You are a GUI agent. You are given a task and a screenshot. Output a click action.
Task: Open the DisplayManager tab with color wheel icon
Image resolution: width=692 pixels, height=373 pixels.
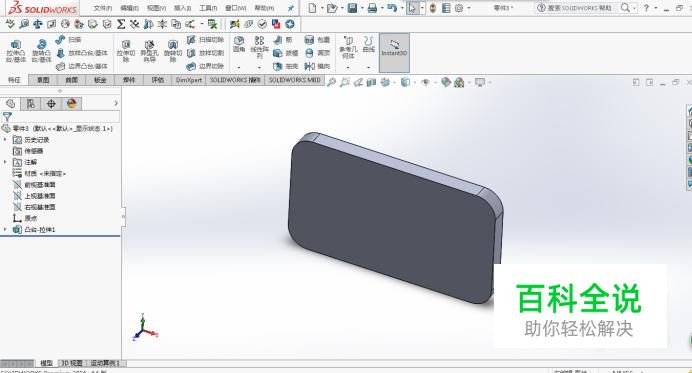click(71, 104)
